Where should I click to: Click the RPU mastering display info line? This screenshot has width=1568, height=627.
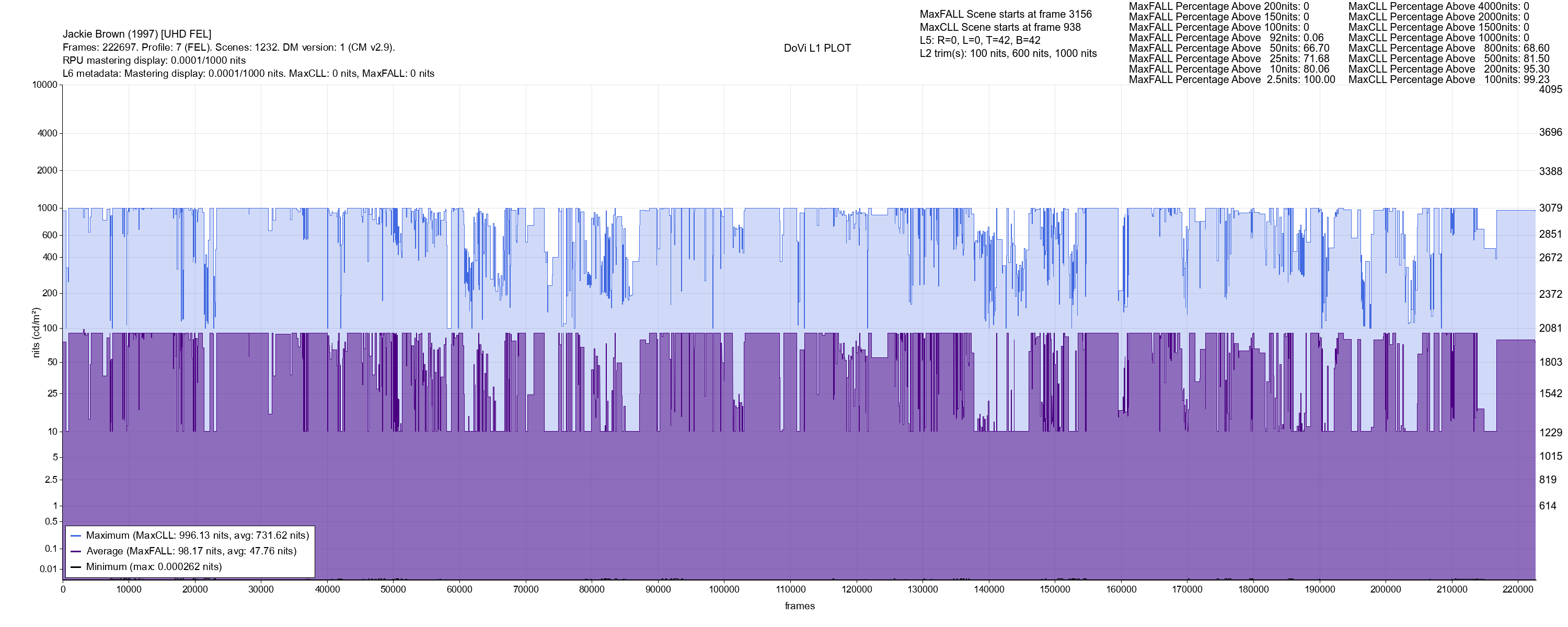point(154,60)
